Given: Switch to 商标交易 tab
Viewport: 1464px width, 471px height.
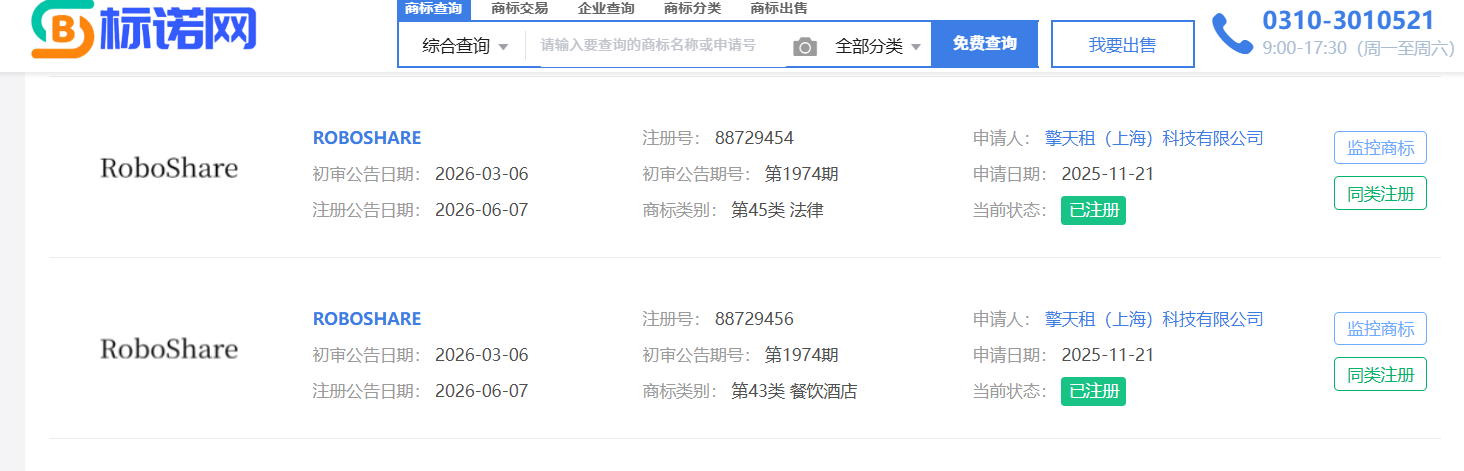Looking at the screenshot, I should 520,9.
